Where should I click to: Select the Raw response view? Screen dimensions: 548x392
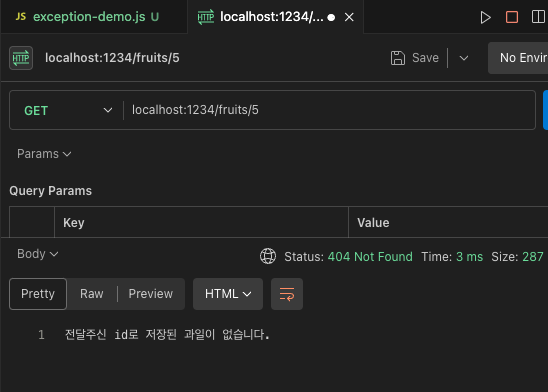click(92, 294)
